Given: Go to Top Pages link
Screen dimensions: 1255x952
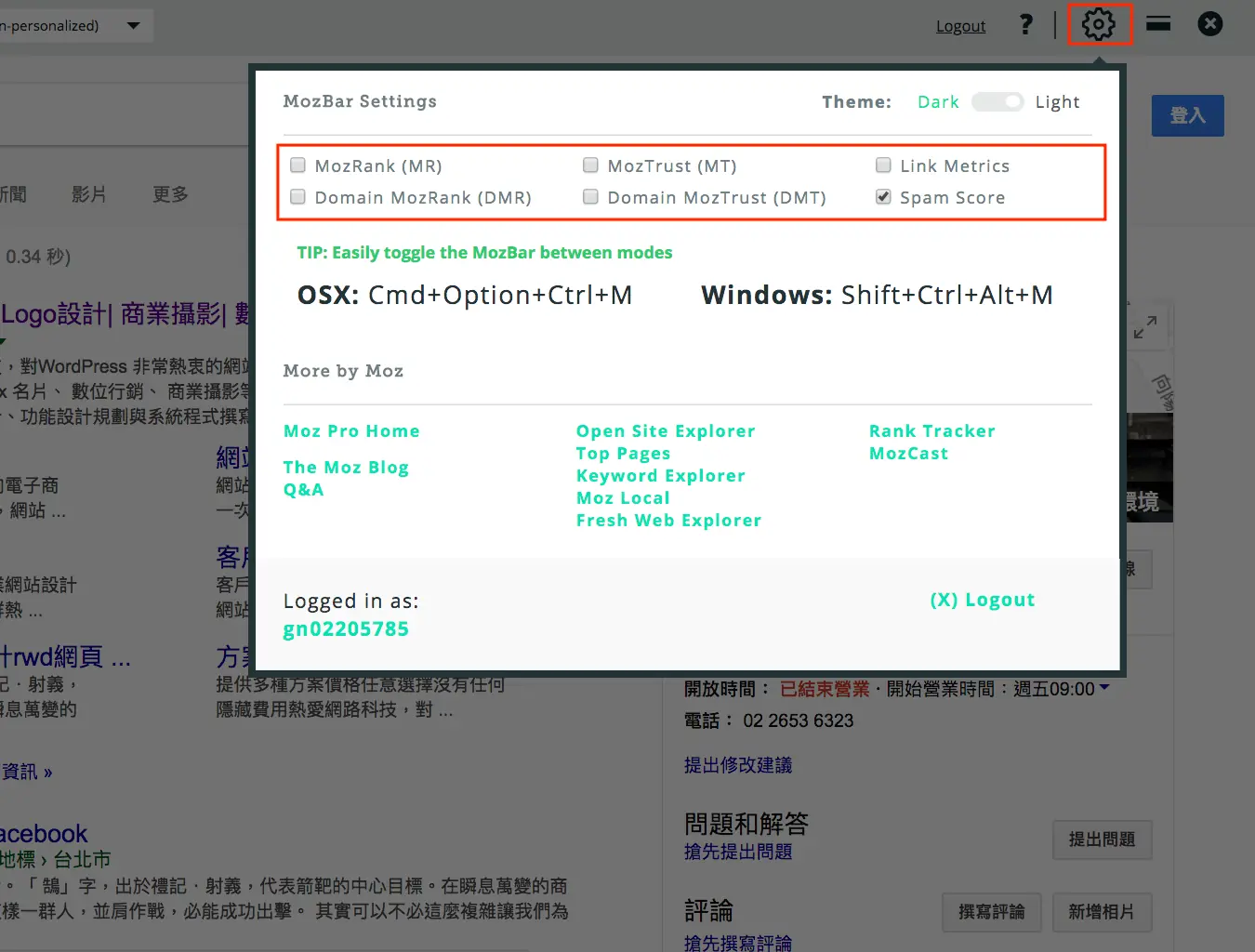Looking at the screenshot, I should [x=623, y=454].
